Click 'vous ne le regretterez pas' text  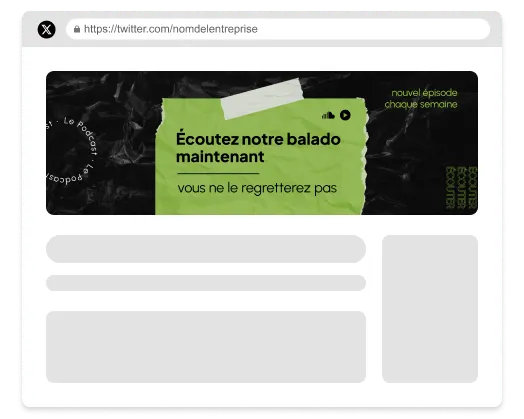coord(257,188)
